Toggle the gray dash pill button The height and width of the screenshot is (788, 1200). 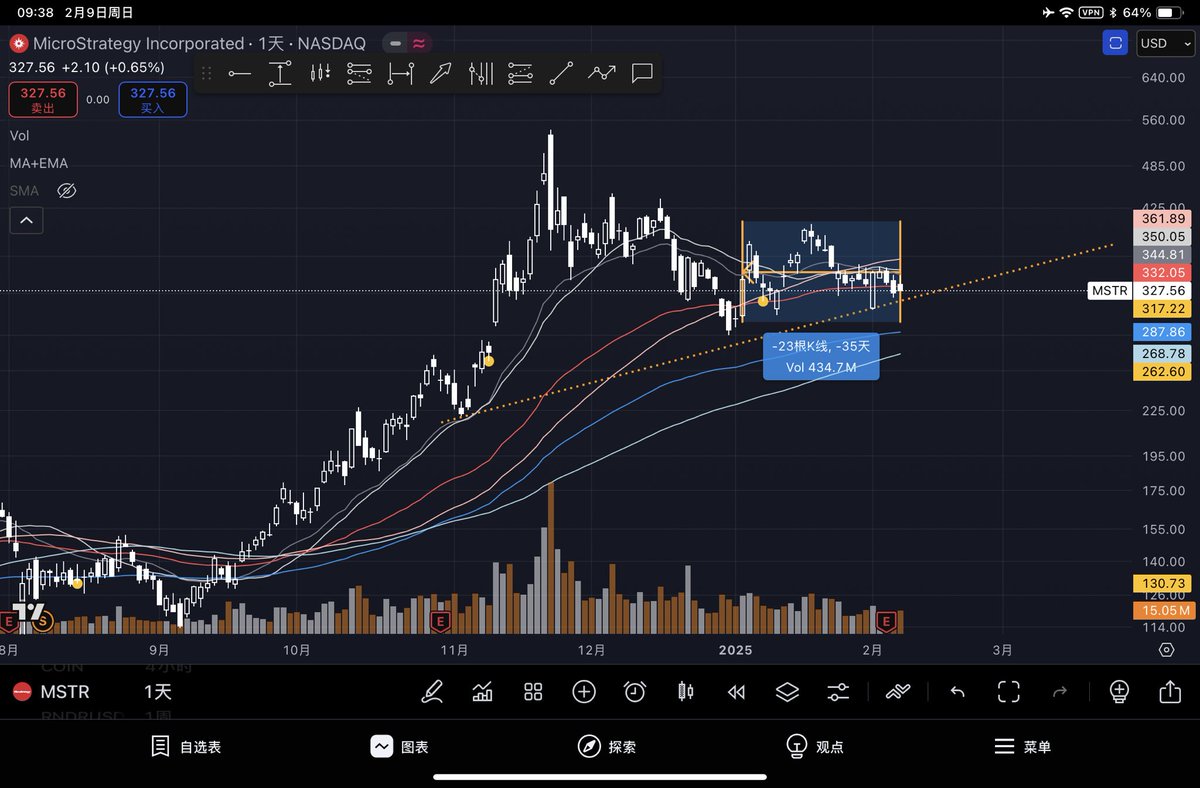click(x=396, y=43)
